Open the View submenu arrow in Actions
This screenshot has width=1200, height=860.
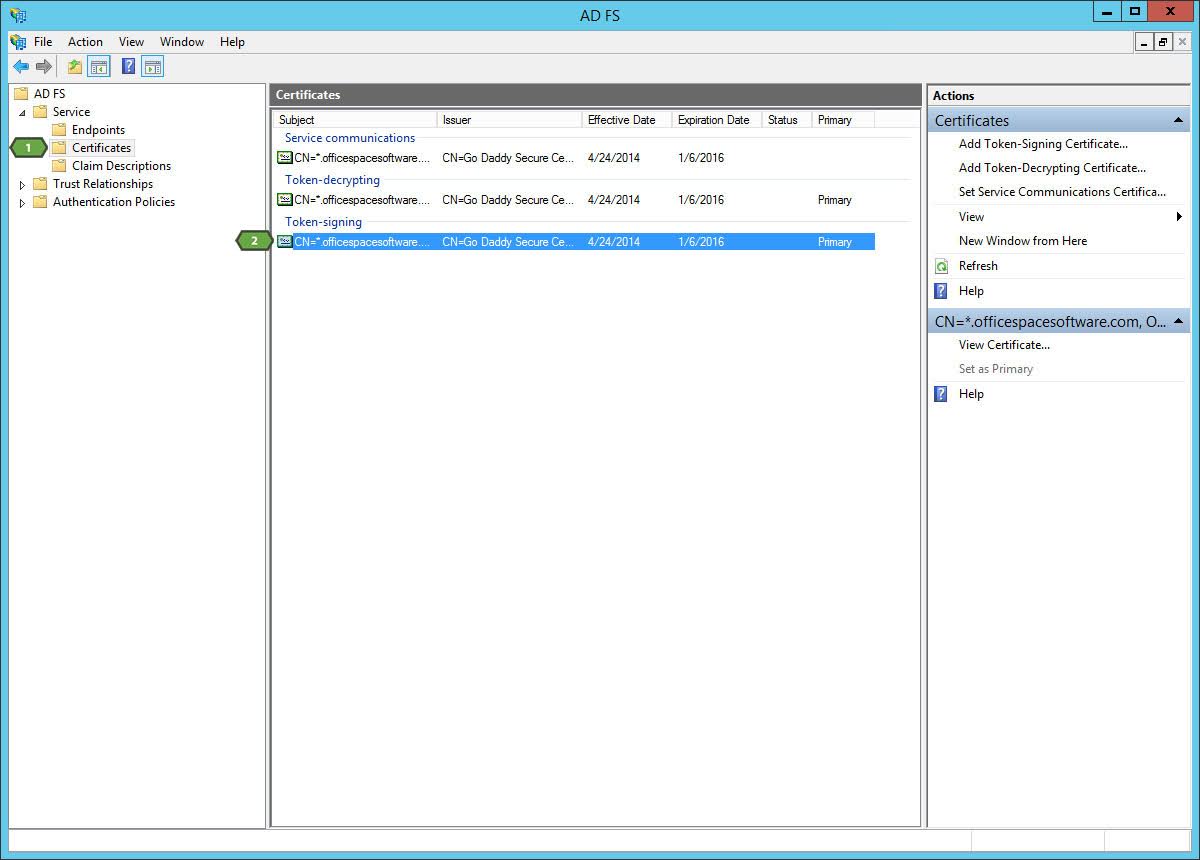point(1180,217)
